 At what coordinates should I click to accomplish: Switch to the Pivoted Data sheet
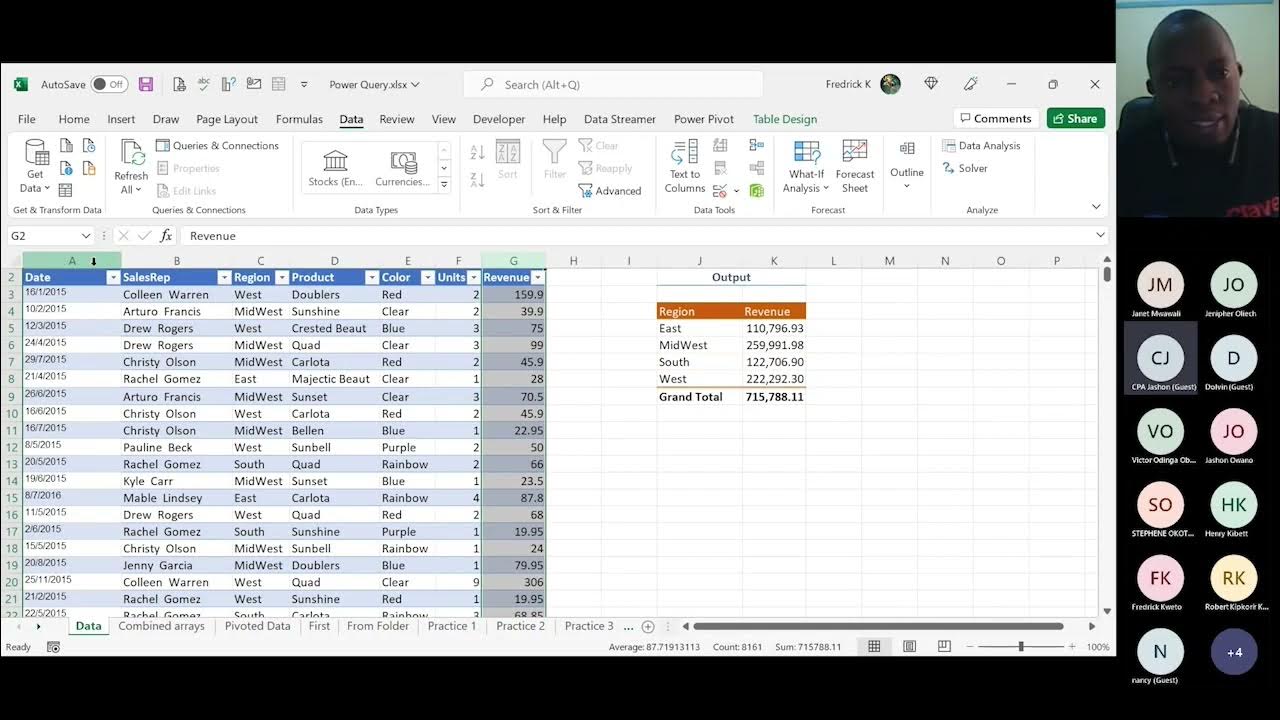point(257,626)
